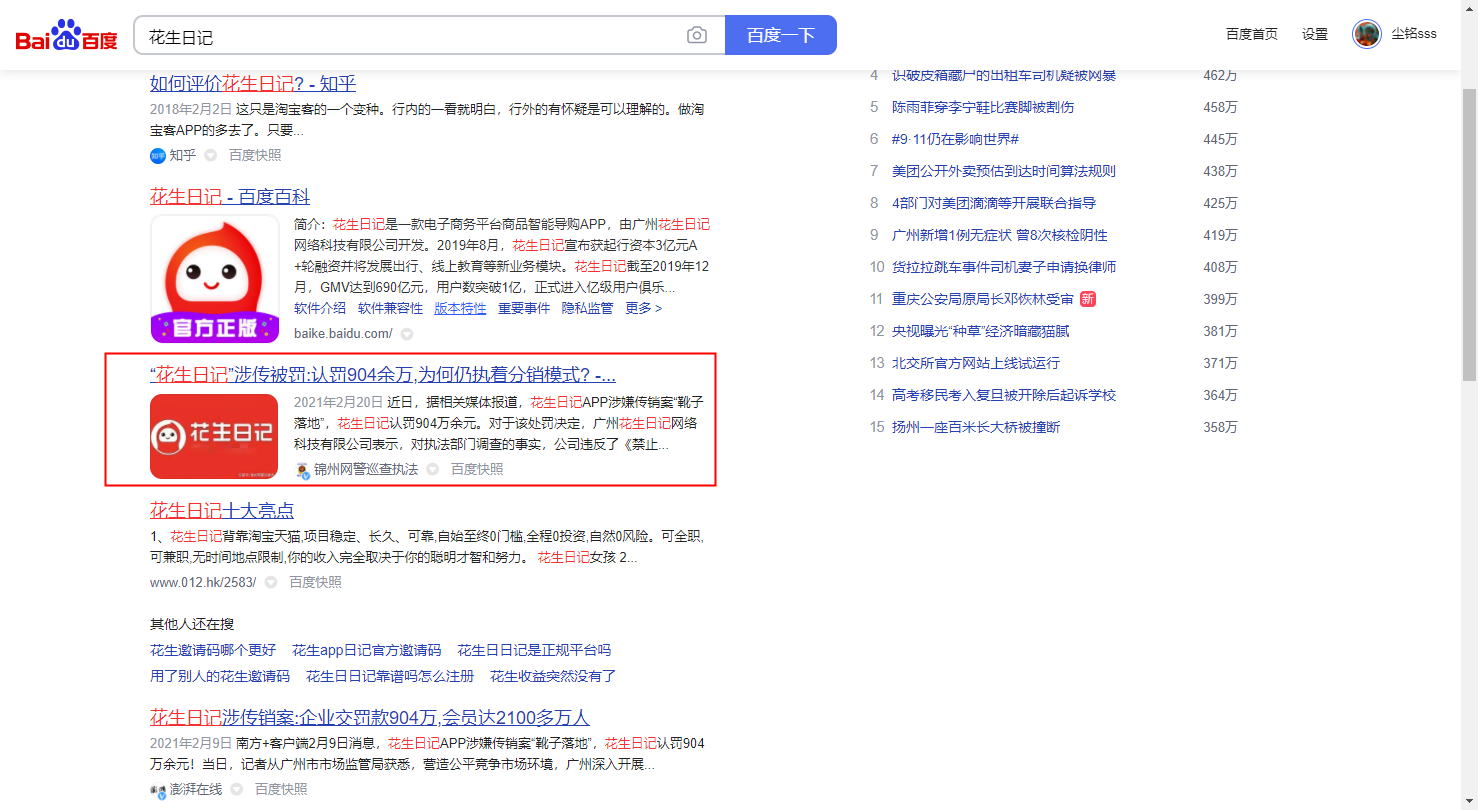Jump to the 隐私监管 section
The height and width of the screenshot is (810, 1478).
tap(588, 308)
